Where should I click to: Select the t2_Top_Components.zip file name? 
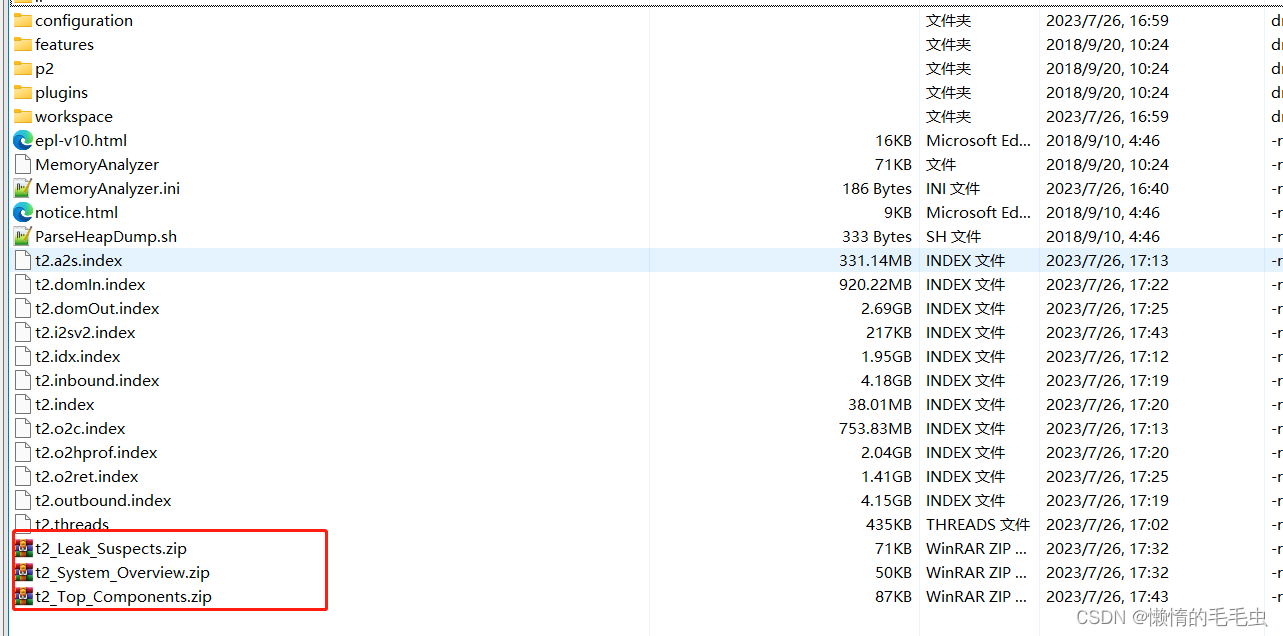pyautogui.click(x=123, y=596)
